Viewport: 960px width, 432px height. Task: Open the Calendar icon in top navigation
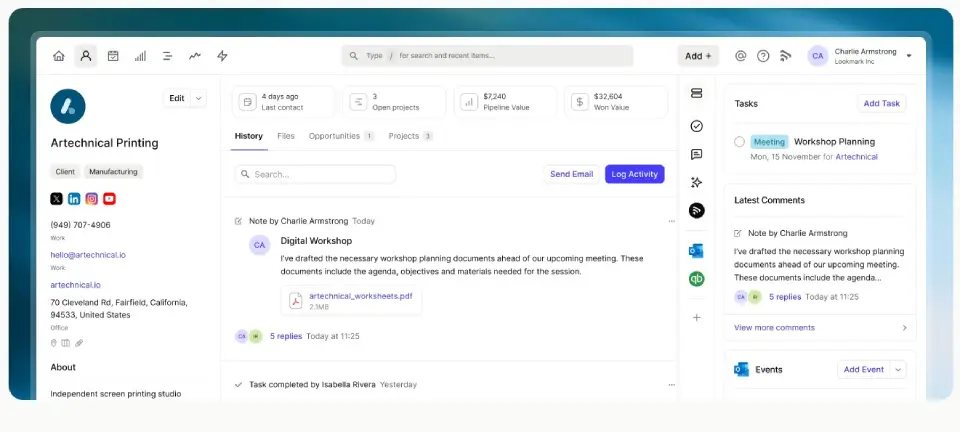[x=113, y=56]
